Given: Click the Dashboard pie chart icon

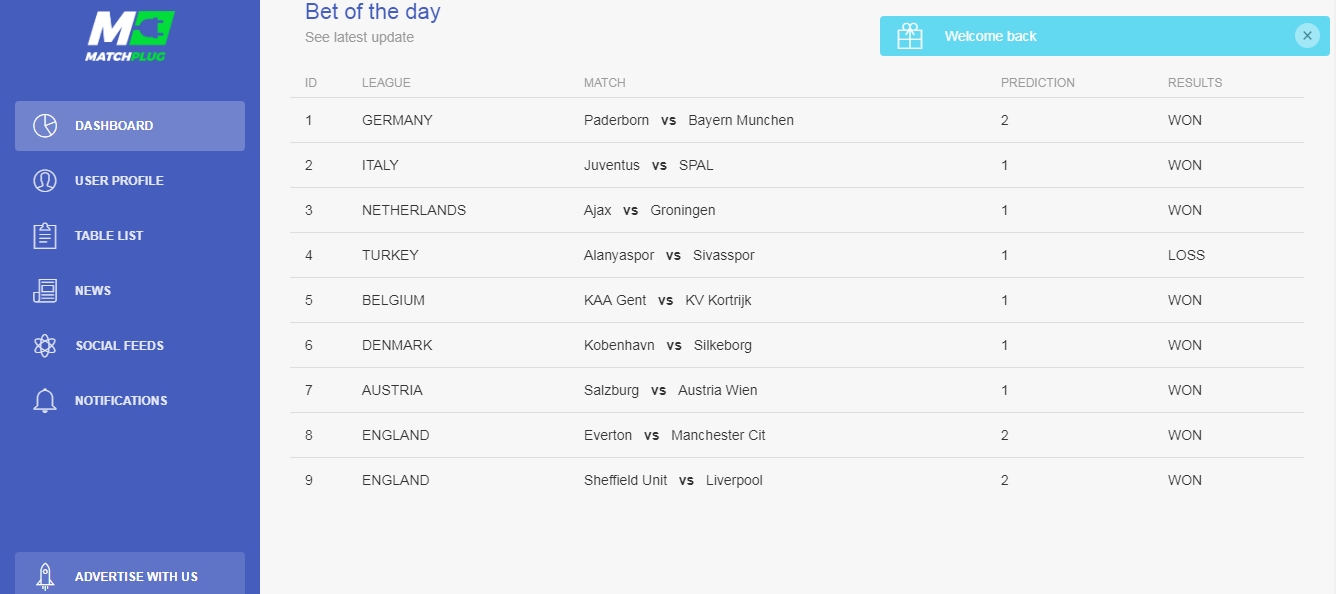Looking at the screenshot, I should point(45,126).
